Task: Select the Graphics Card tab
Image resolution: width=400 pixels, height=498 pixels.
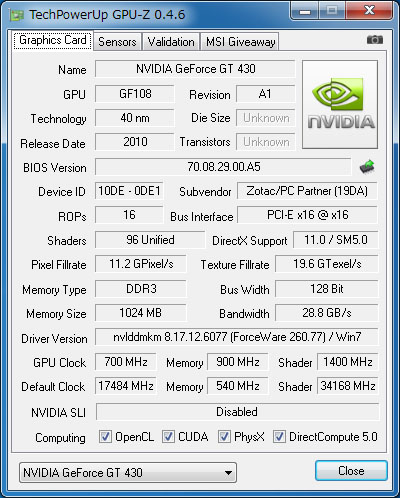Action: point(53,40)
